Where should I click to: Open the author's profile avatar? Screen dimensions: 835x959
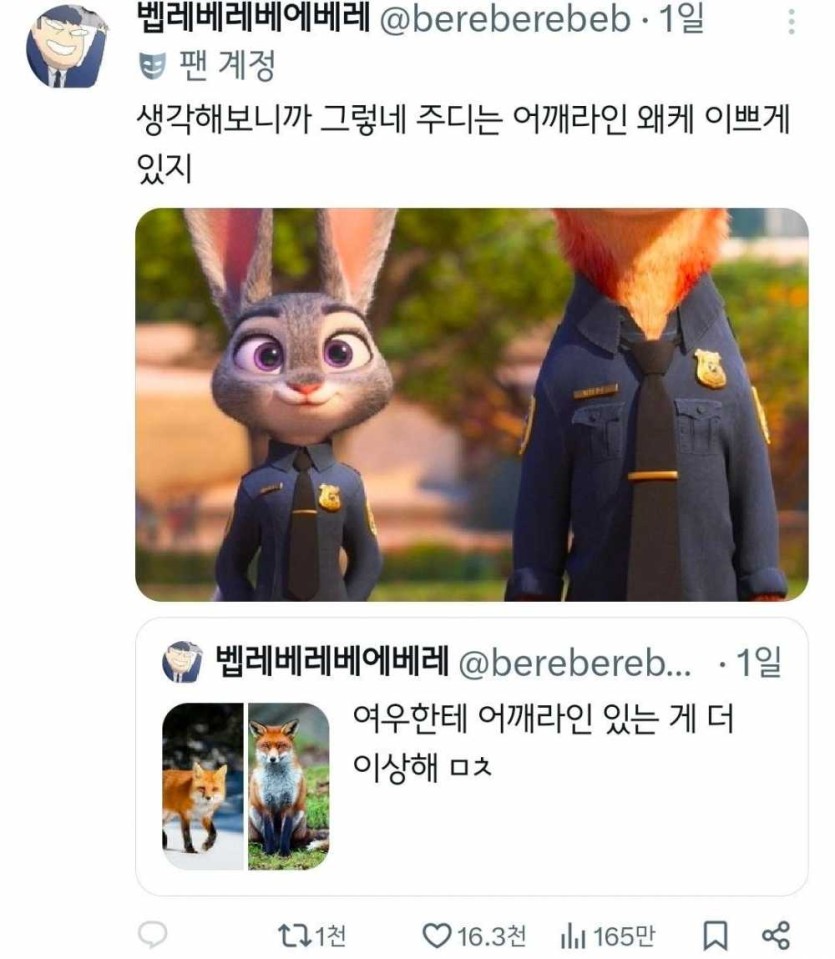tap(67, 46)
